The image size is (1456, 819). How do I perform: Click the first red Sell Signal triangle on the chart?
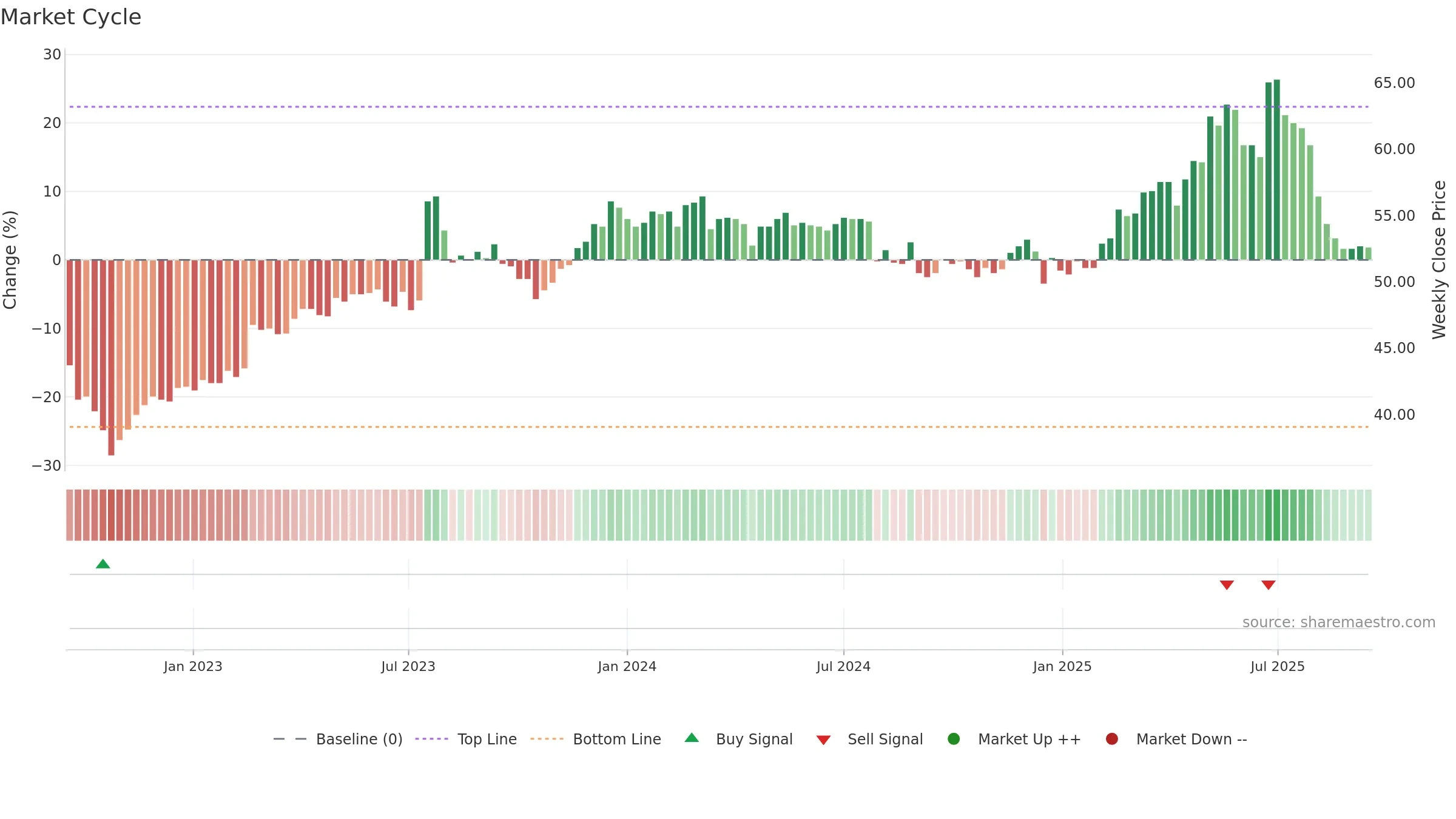1227,585
